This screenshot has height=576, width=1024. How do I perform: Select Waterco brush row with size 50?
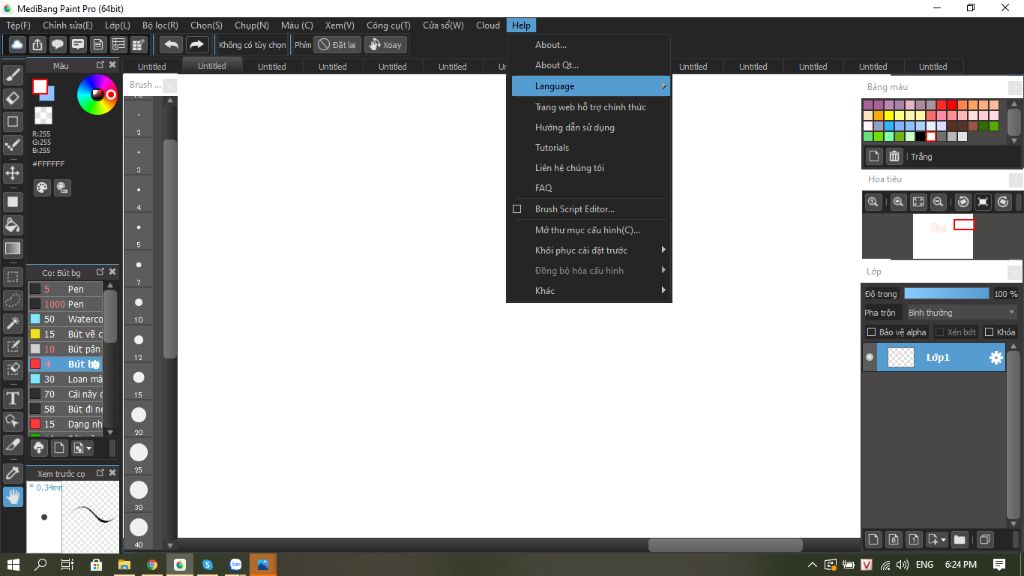click(66, 319)
